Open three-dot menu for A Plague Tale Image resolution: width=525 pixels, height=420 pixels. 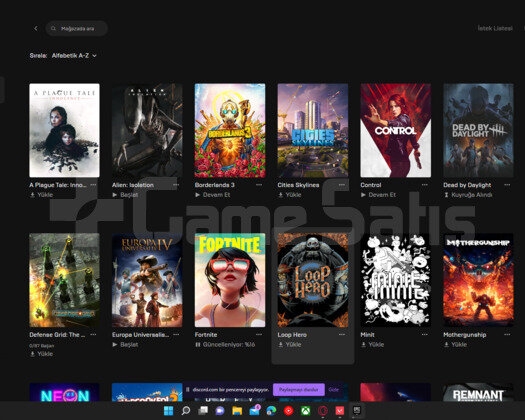[x=93, y=185]
